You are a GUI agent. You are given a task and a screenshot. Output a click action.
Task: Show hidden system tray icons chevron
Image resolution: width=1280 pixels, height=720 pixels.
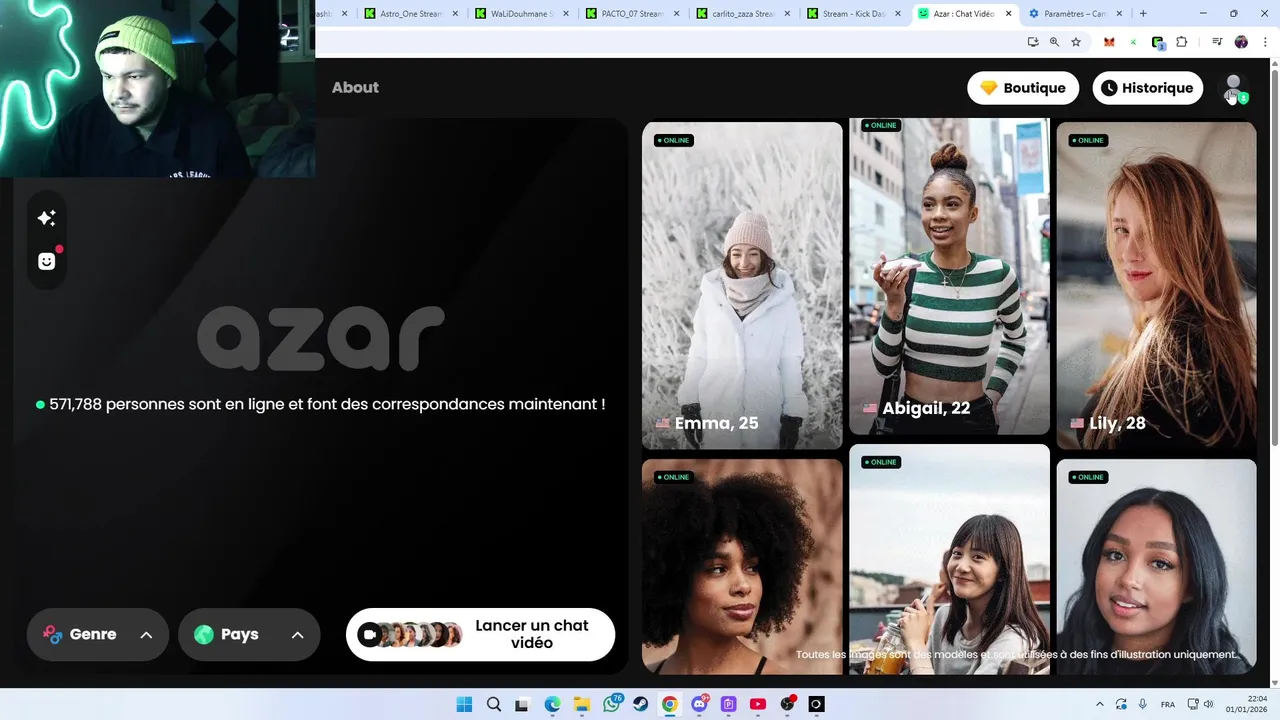(1100, 704)
